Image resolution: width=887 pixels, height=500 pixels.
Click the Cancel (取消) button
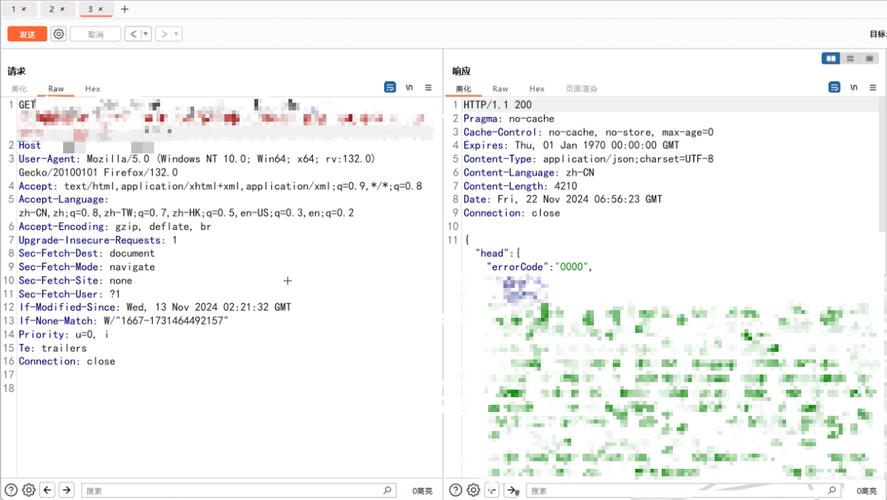pyautogui.click(x=96, y=35)
